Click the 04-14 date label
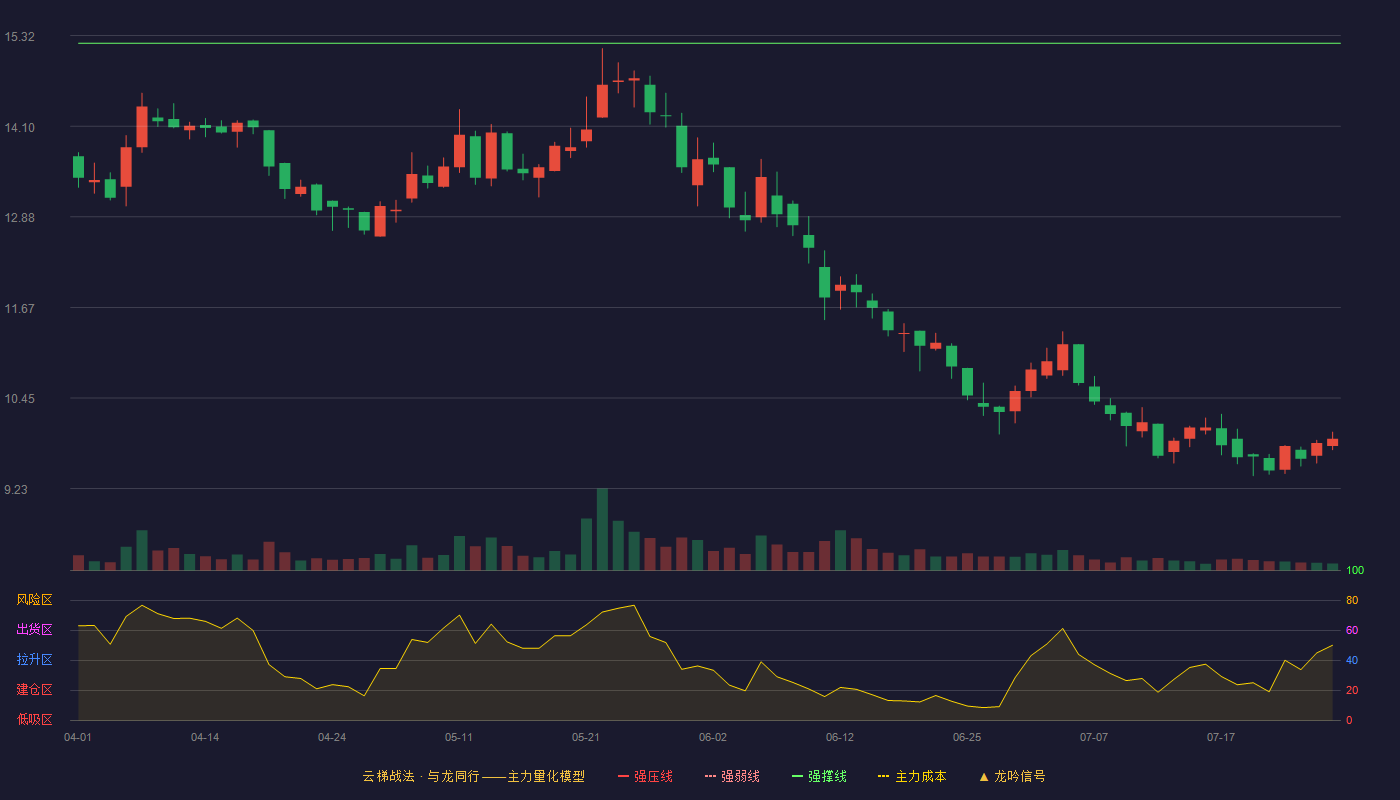 pos(205,737)
